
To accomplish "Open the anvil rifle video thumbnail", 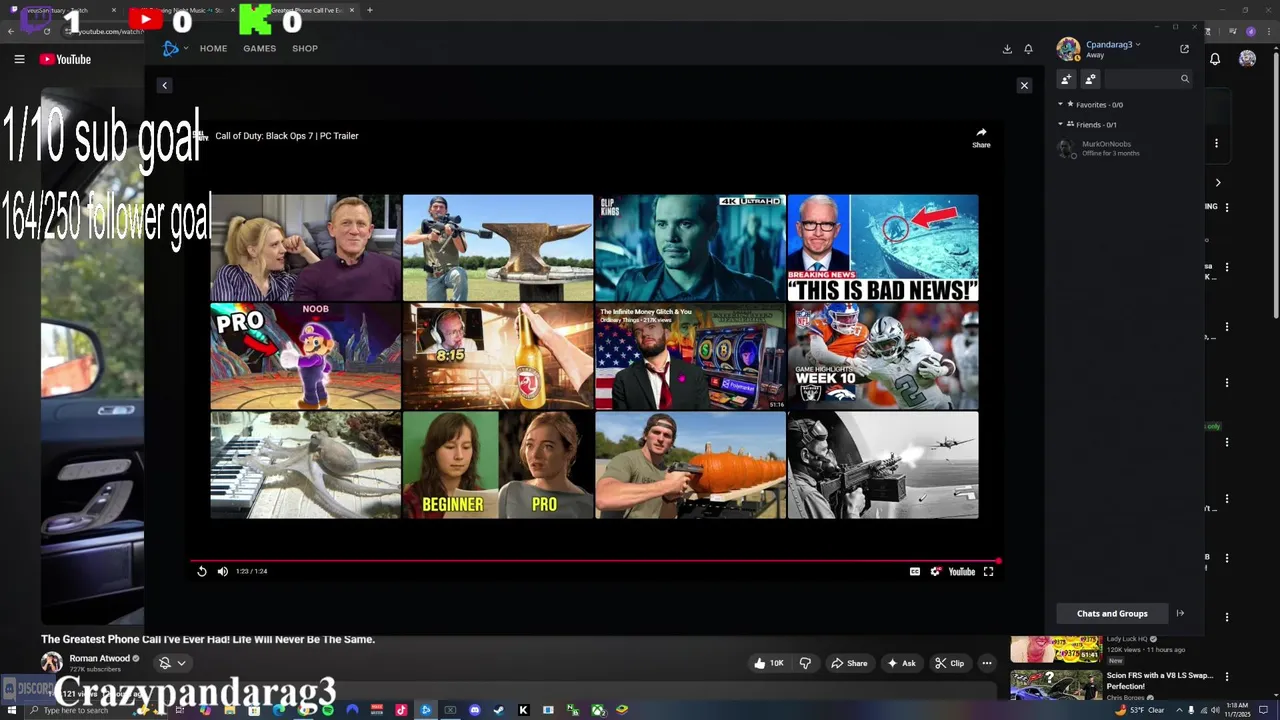I will click(x=497, y=247).
